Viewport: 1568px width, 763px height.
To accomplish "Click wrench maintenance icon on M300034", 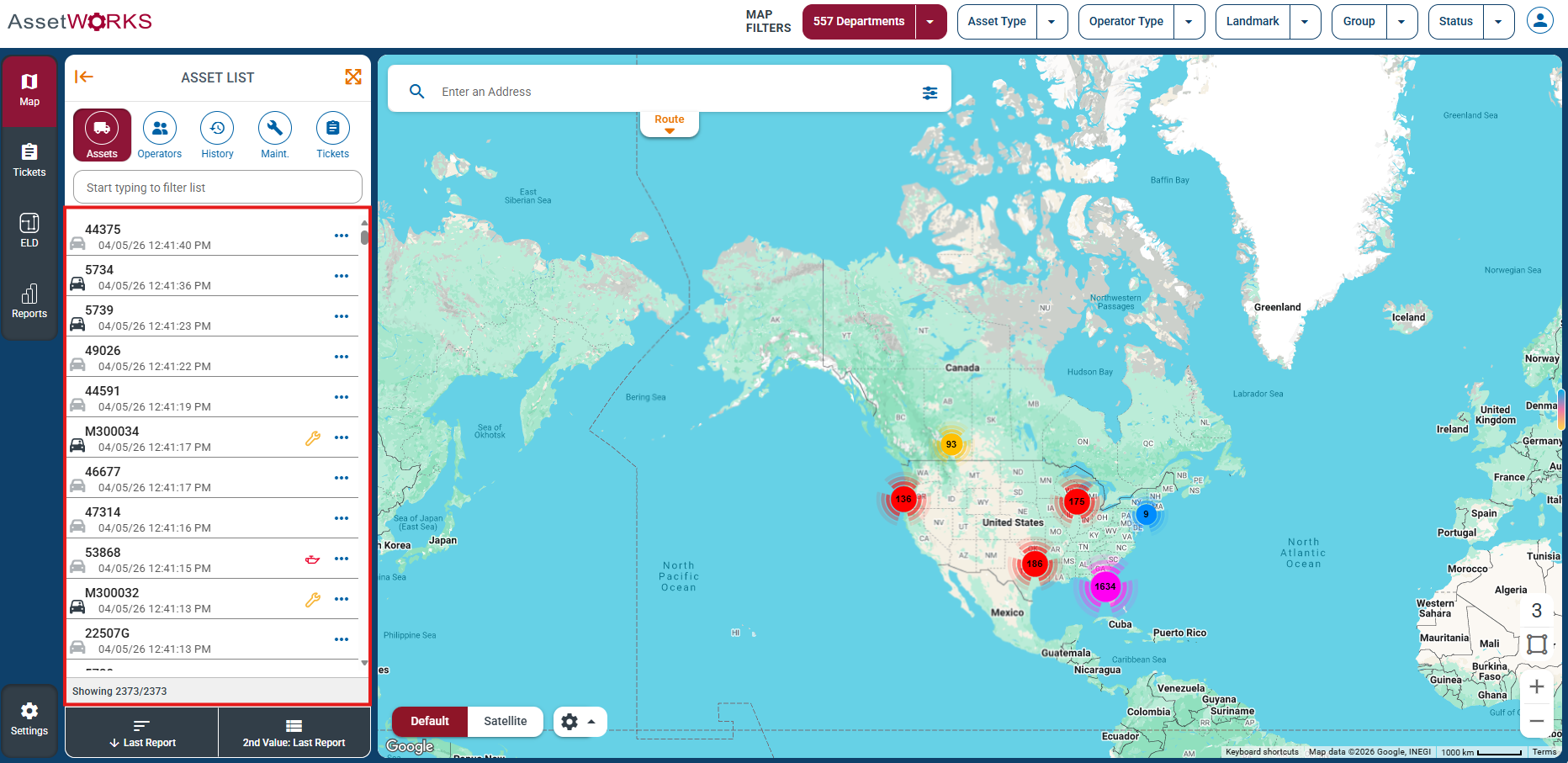I will click(313, 437).
